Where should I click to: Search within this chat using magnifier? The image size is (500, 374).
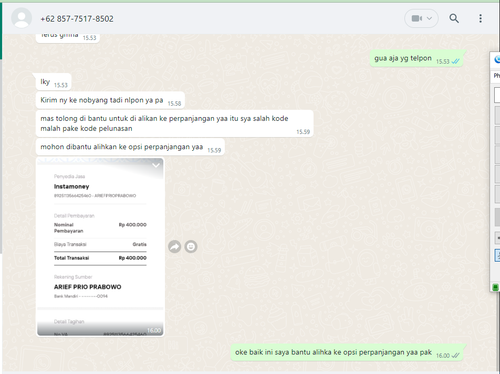click(x=454, y=18)
